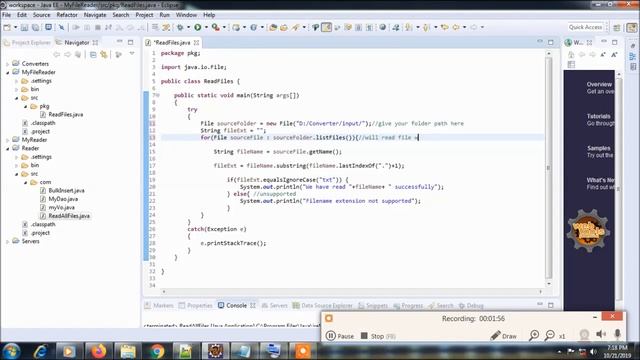
Task: Open the Snippets tab
Action: tap(373, 305)
